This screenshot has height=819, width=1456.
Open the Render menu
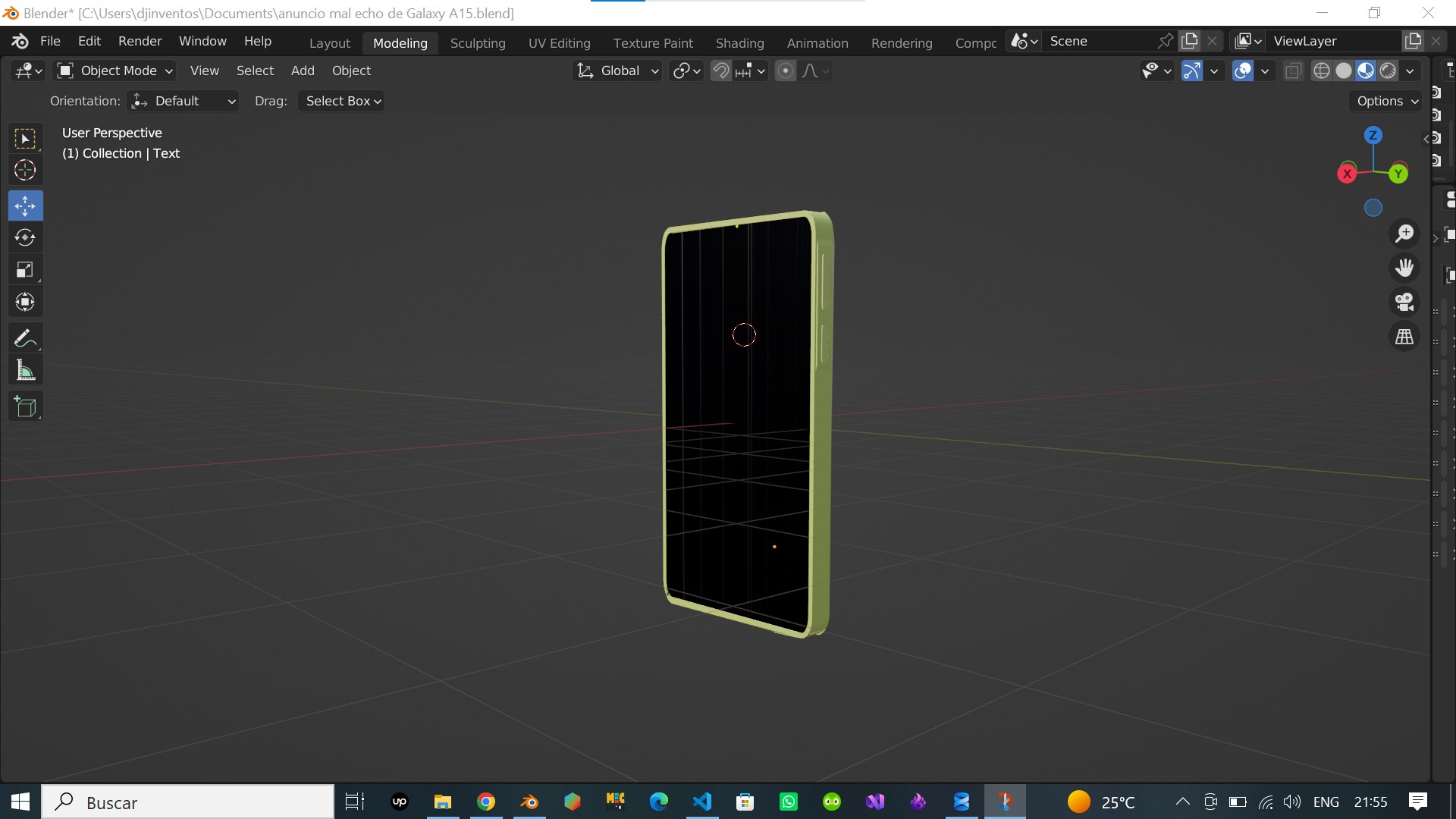click(x=140, y=41)
